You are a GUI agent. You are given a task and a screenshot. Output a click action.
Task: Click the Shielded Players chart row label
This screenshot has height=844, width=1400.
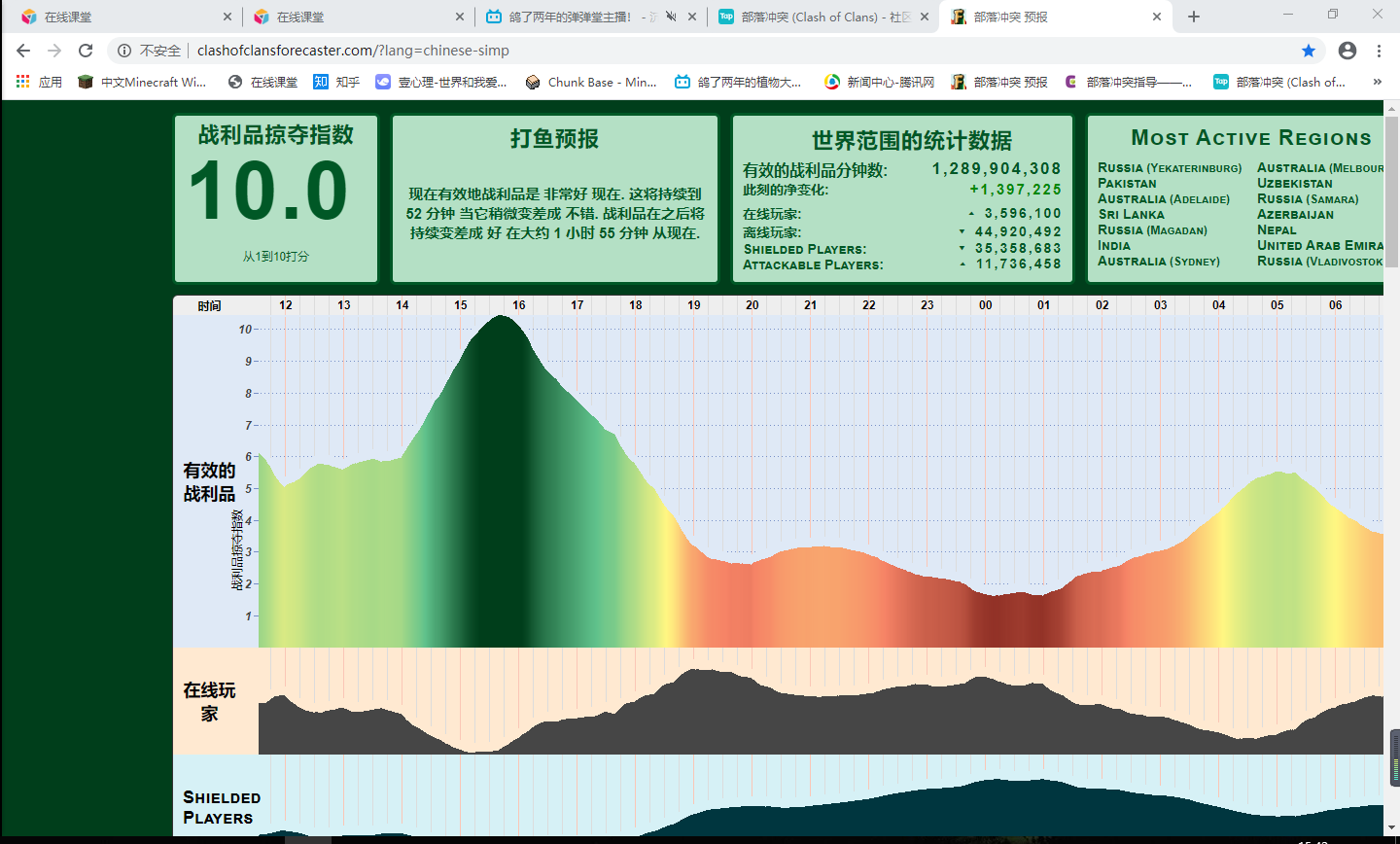point(222,807)
